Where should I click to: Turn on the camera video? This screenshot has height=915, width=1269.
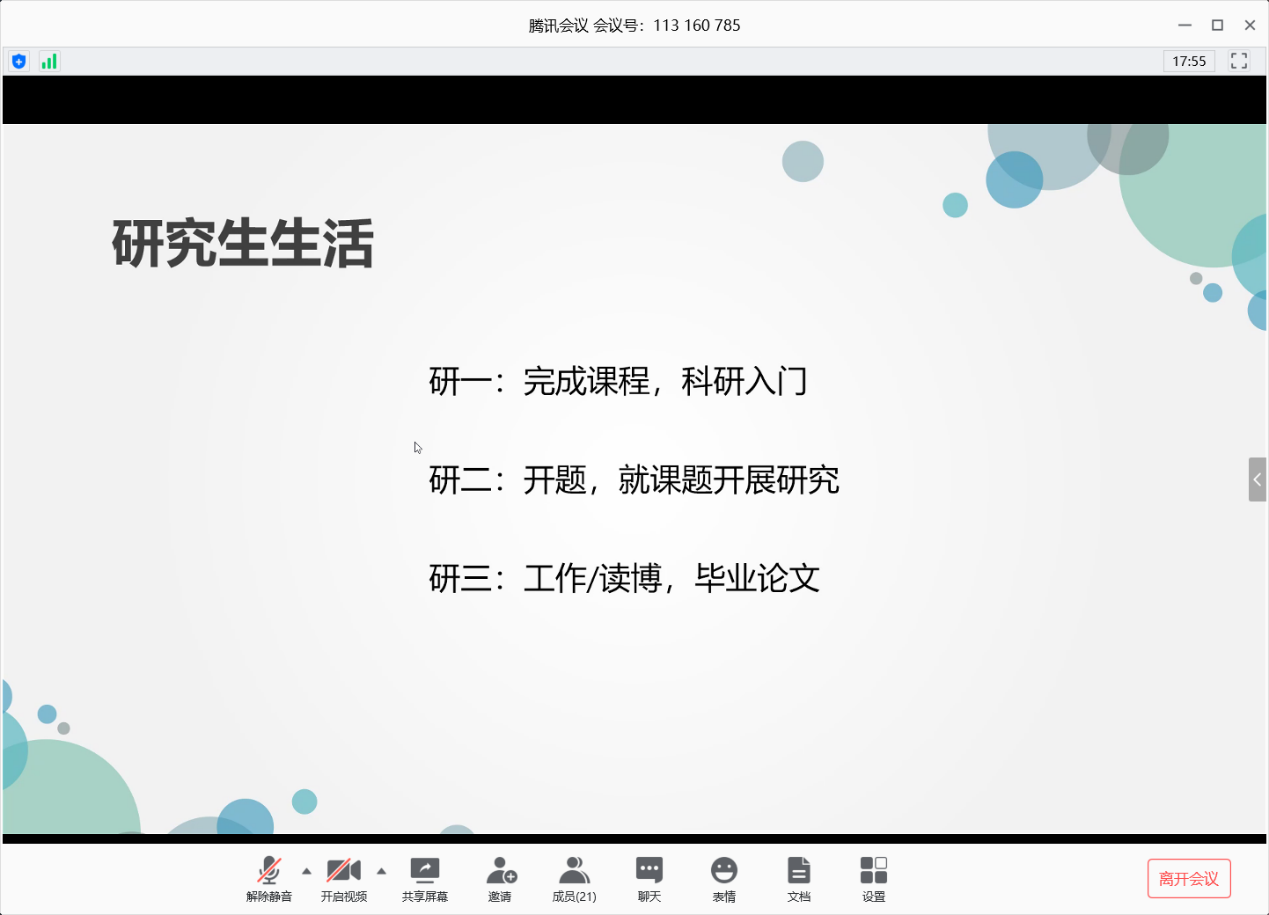[344, 878]
